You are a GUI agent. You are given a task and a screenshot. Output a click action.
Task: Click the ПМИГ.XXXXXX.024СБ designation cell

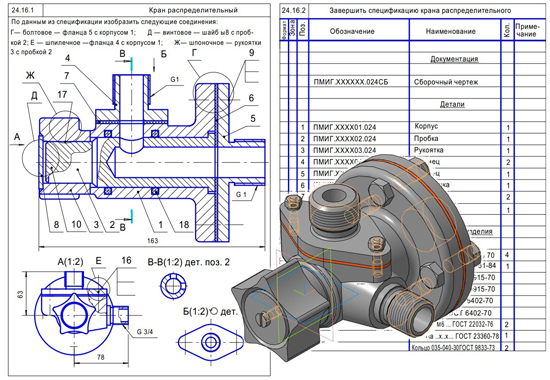(x=358, y=82)
